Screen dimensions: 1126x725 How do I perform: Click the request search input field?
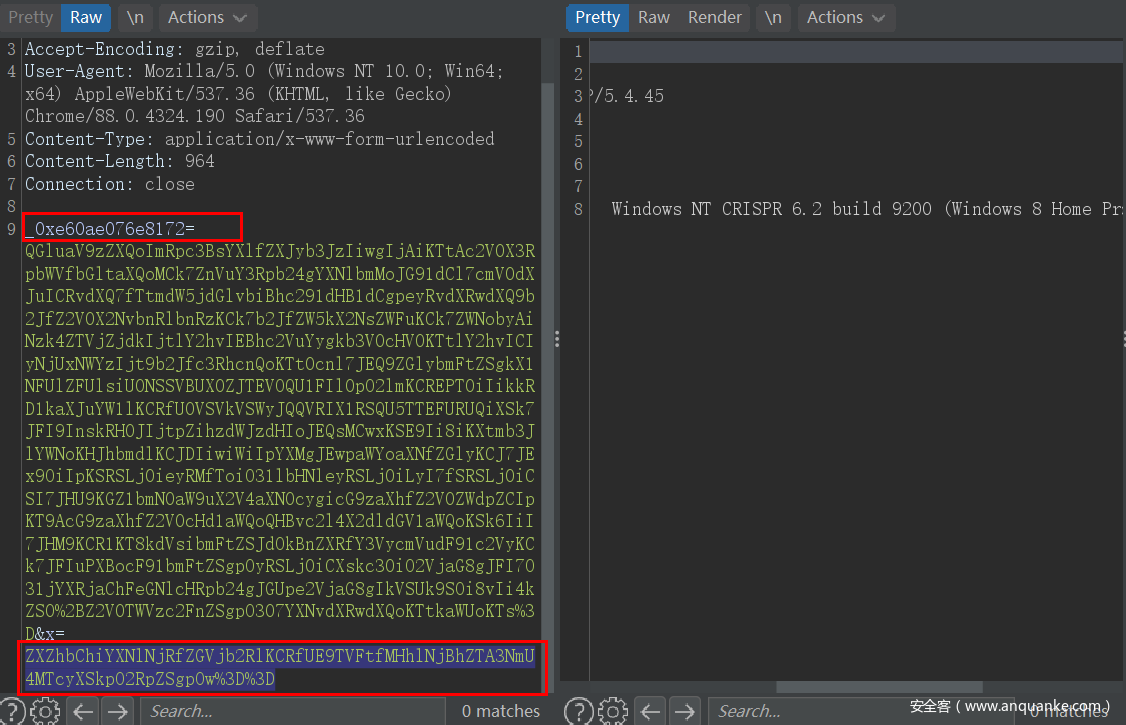[290, 711]
